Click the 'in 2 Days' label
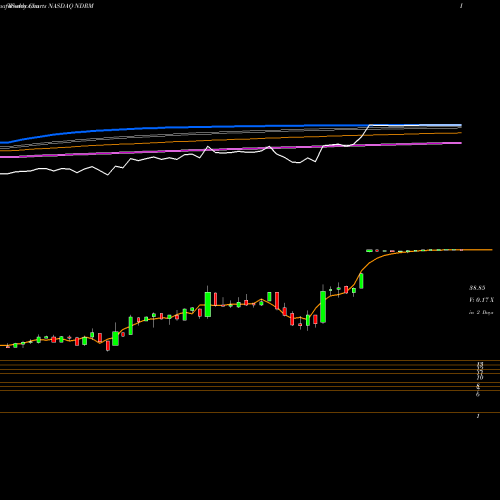 (481, 312)
